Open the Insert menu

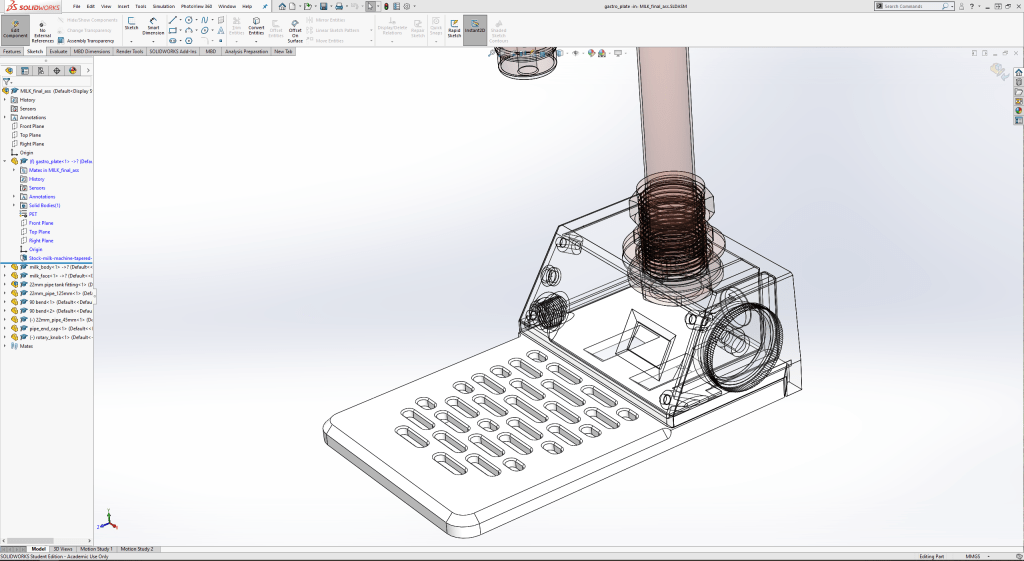(x=123, y=6)
